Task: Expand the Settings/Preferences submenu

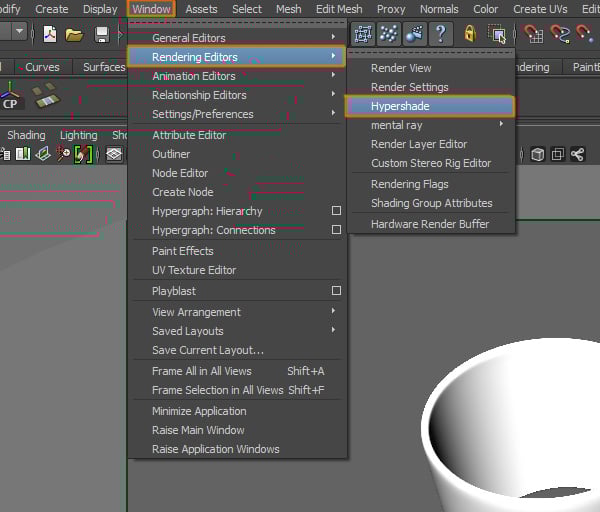Action: [333, 113]
